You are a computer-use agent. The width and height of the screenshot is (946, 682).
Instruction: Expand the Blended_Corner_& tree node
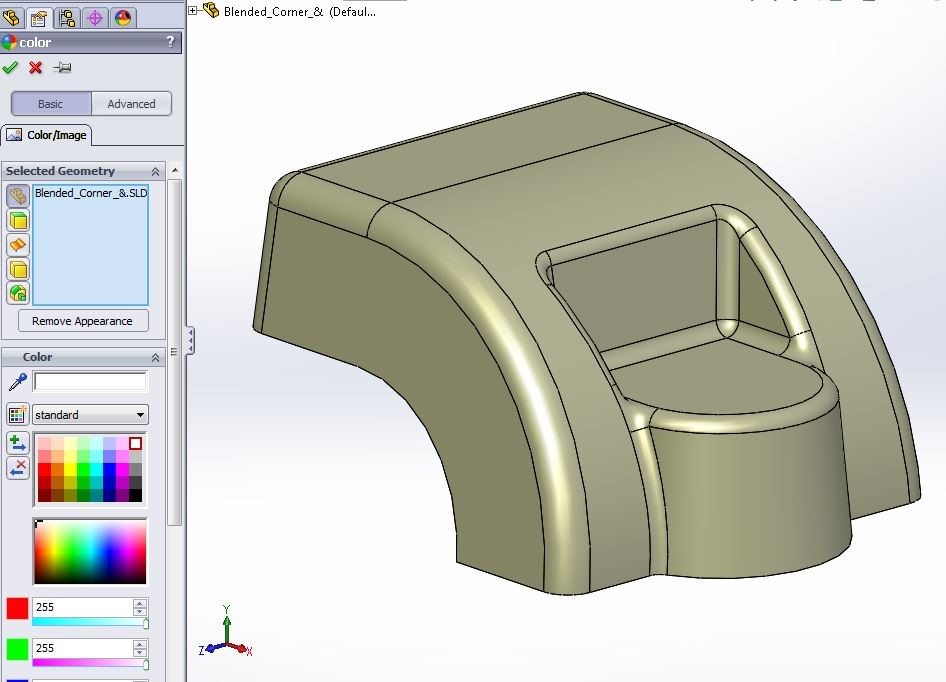194,11
